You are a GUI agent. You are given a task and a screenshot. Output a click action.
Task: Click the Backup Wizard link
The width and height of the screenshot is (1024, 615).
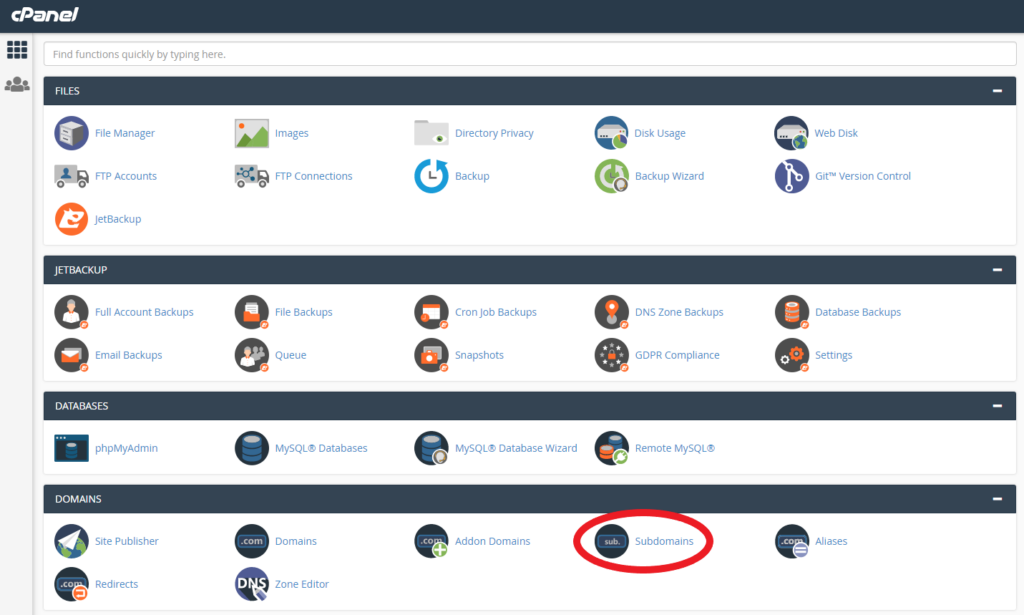669,176
